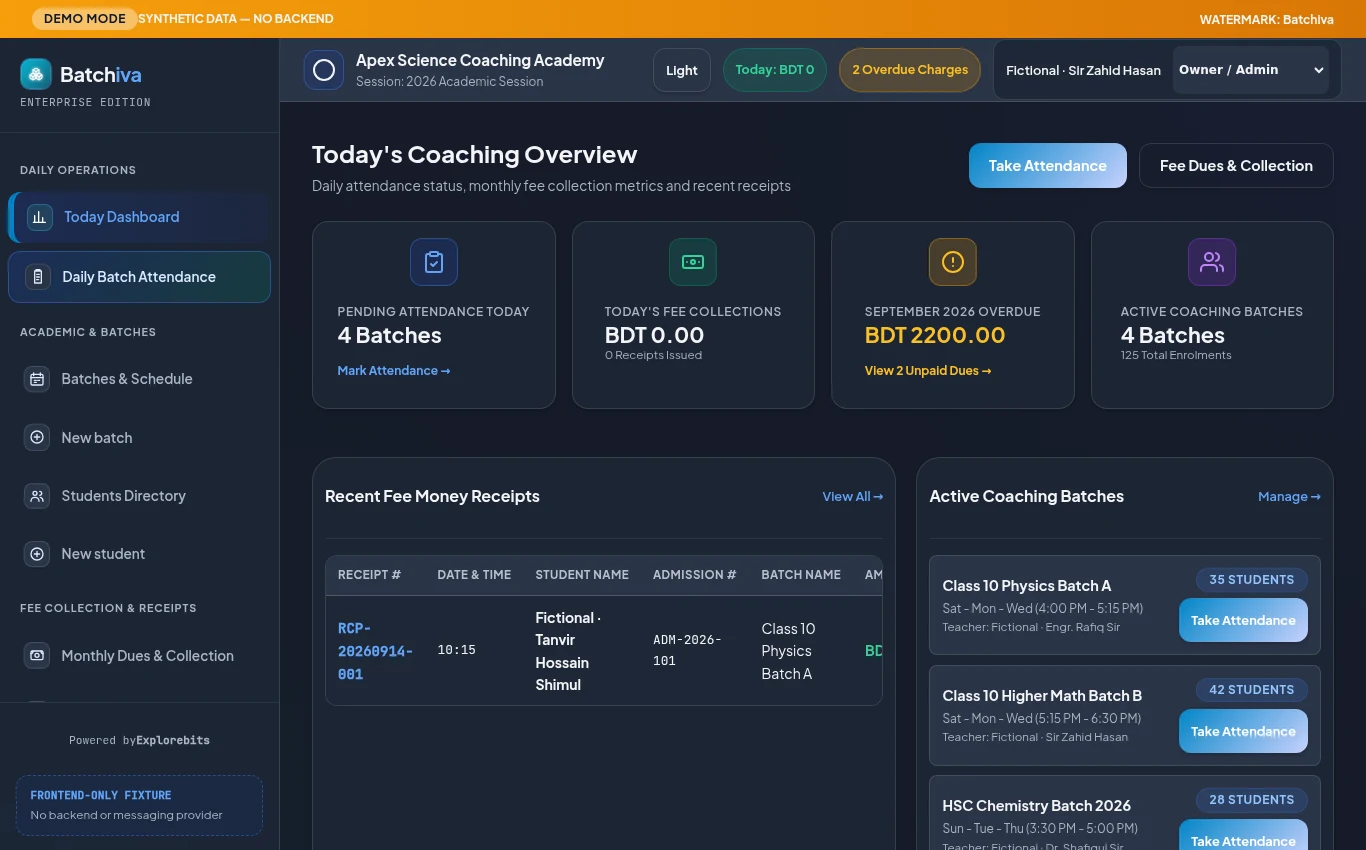Open Monthly Dues & Collection menu item
This screenshot has width=1366, height=850.
click(139, 656)
